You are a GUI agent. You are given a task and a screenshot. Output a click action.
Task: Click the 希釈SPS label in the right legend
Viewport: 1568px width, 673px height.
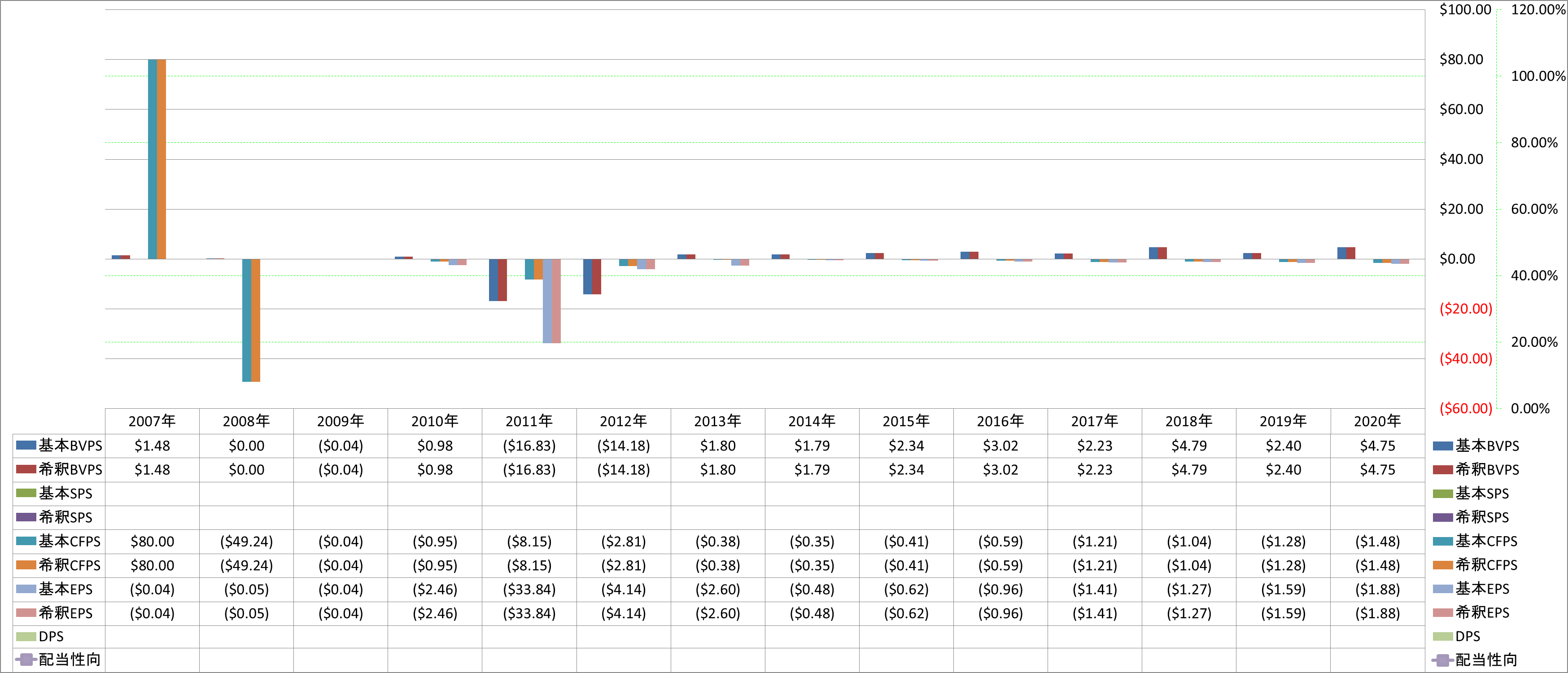click(1482, 517)
